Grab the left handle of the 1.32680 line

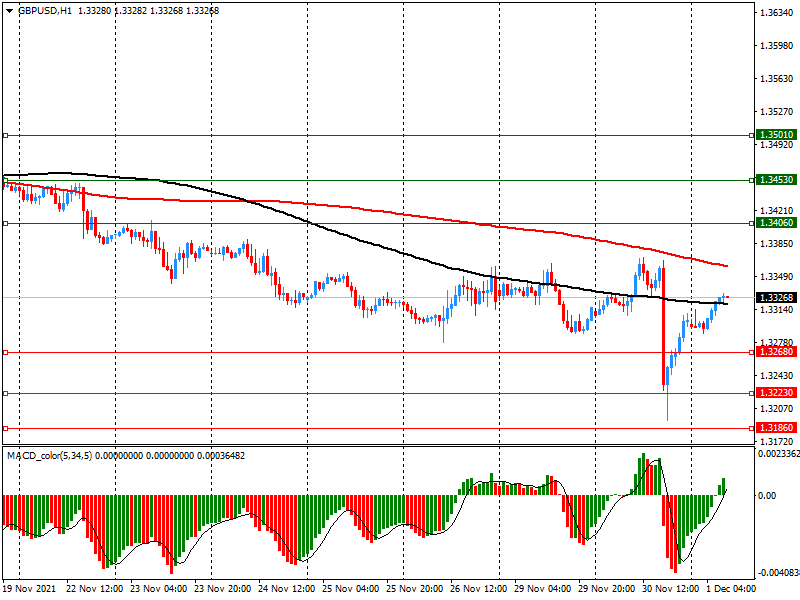pos(5,353)
